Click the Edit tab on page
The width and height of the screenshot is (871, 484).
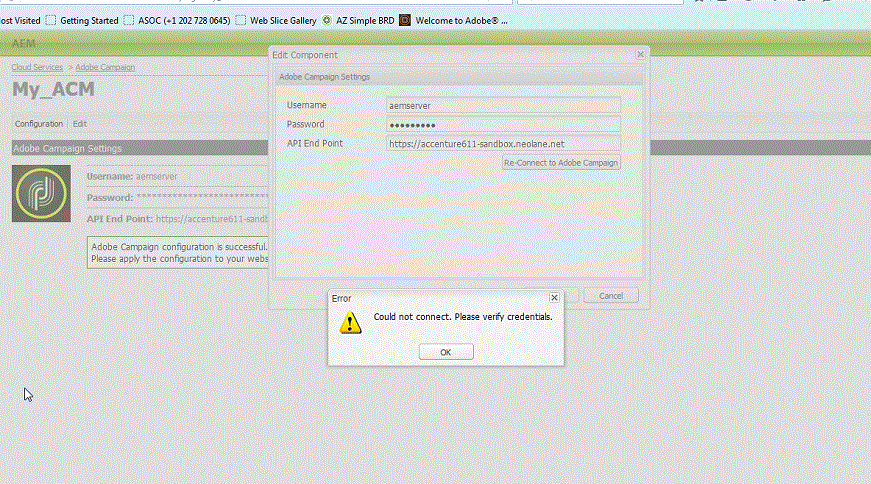(x=79, y=123)
